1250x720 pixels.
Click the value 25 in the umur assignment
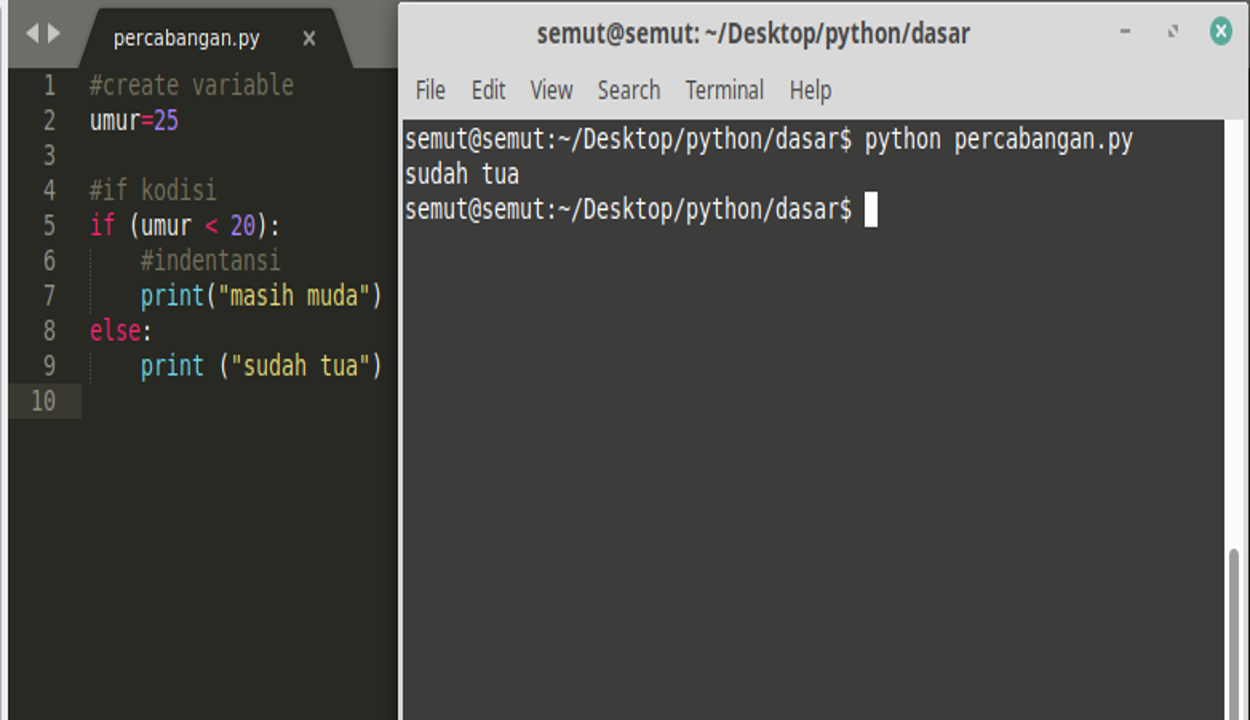[x=166, y=121]
